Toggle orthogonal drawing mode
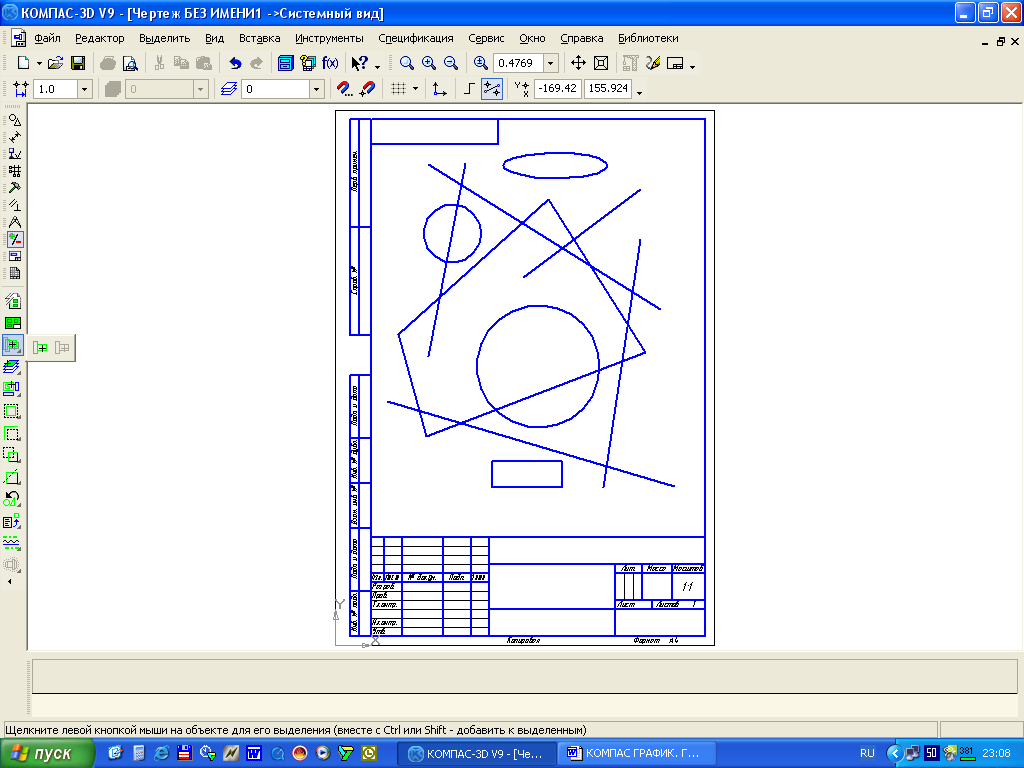Screen dimensions: 1024x768 point(470,89)
